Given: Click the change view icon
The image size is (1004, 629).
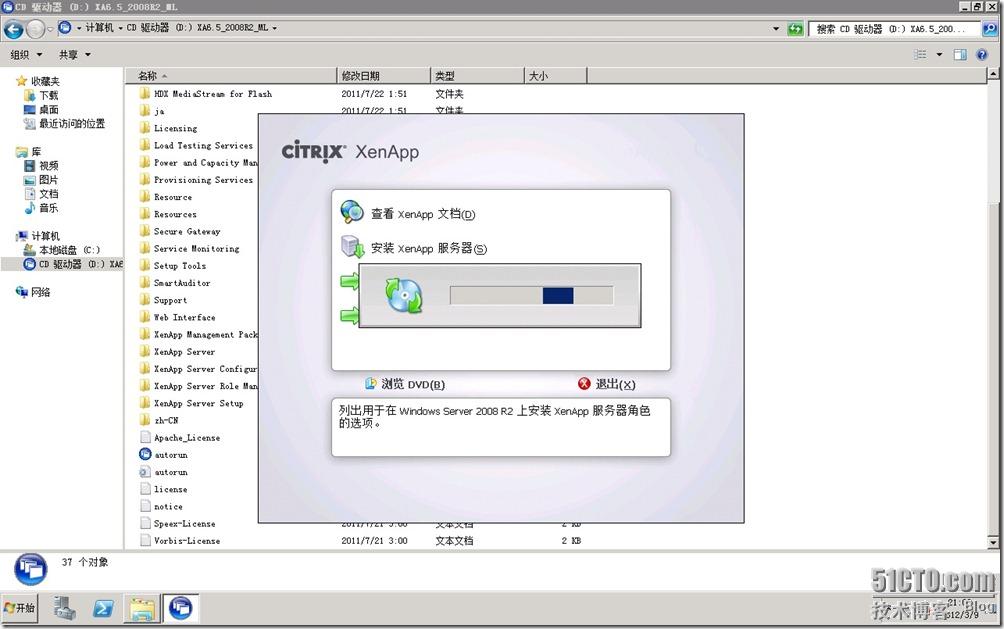Looking at the screenshot, I should (x=920, y=54).
